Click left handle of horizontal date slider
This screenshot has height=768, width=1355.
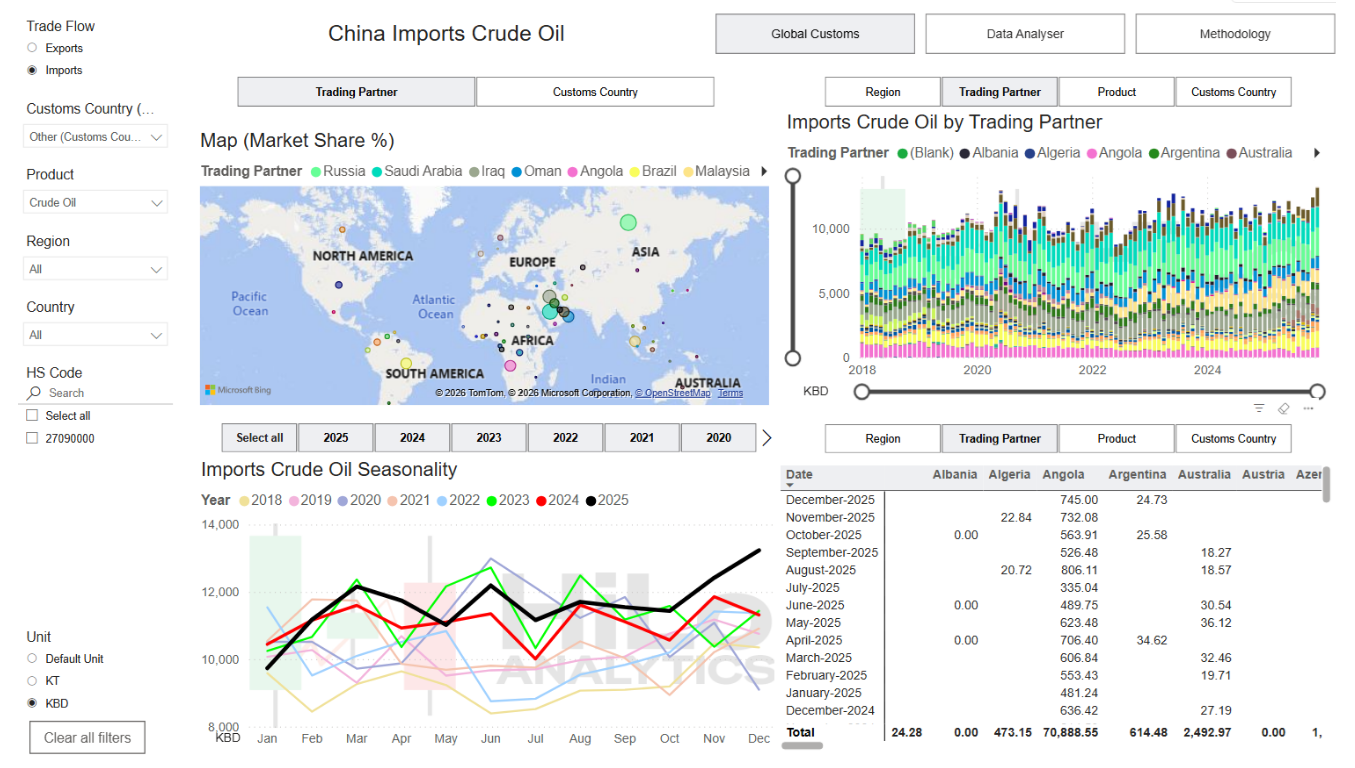[861, 391]
